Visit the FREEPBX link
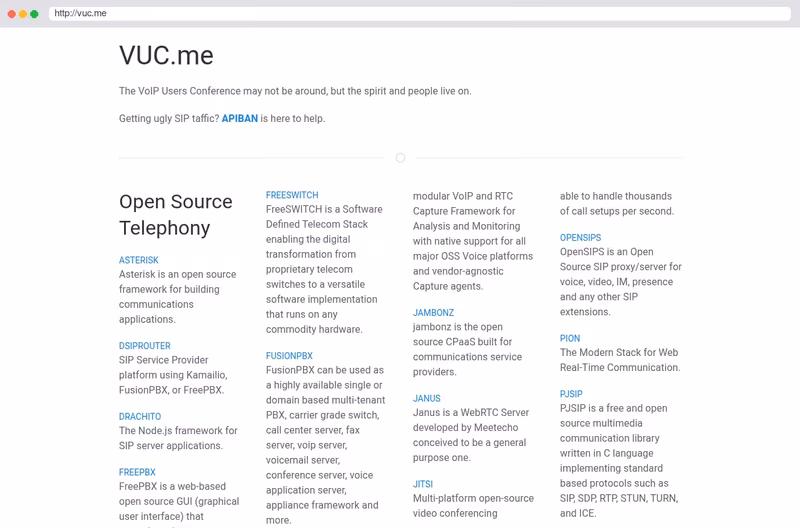 (x=137, y=472)
